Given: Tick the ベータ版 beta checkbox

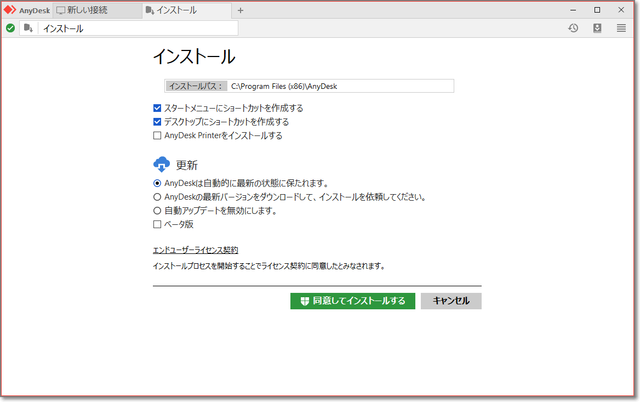Looking at the screenshot, I should 157,225.
